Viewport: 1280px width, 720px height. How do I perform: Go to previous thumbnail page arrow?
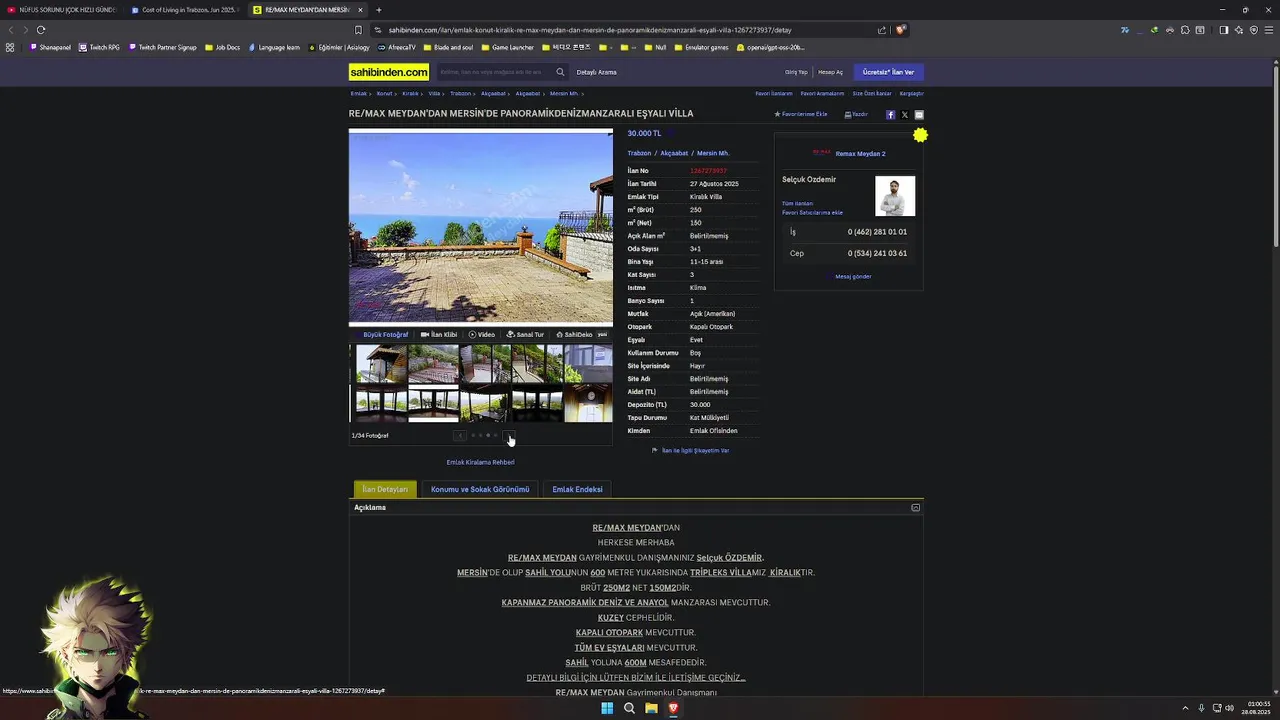coord(459,436)
